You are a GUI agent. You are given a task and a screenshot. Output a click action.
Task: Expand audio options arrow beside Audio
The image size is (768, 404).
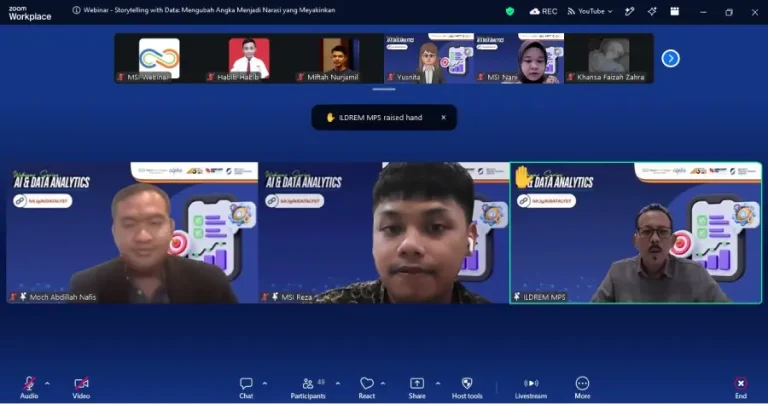[48, 383]
